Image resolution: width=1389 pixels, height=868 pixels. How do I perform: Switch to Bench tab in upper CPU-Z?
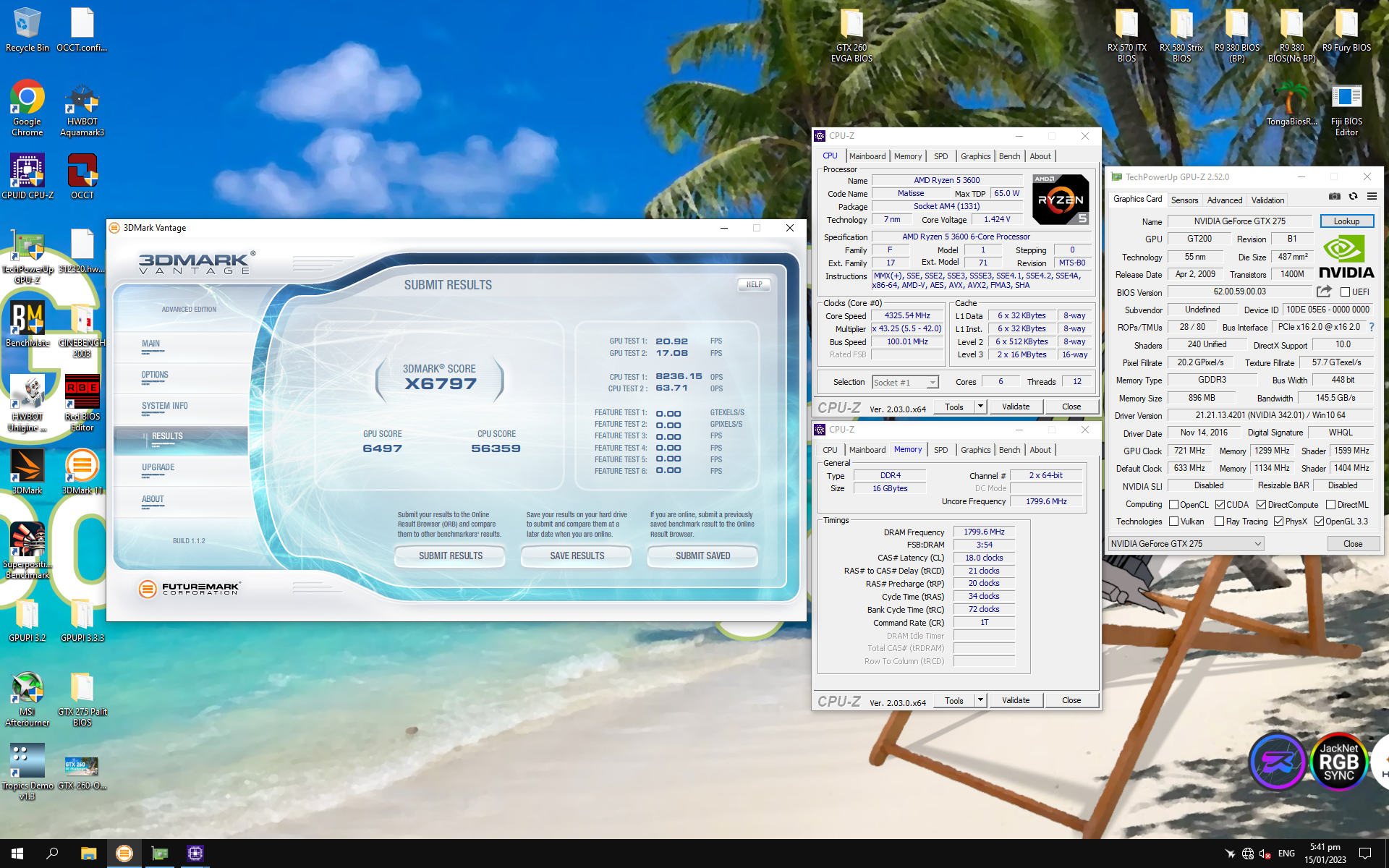tap(1009, 156)
